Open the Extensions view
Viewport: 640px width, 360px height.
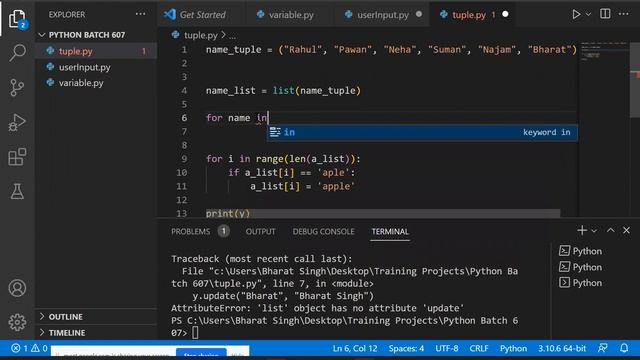(17, 157)
